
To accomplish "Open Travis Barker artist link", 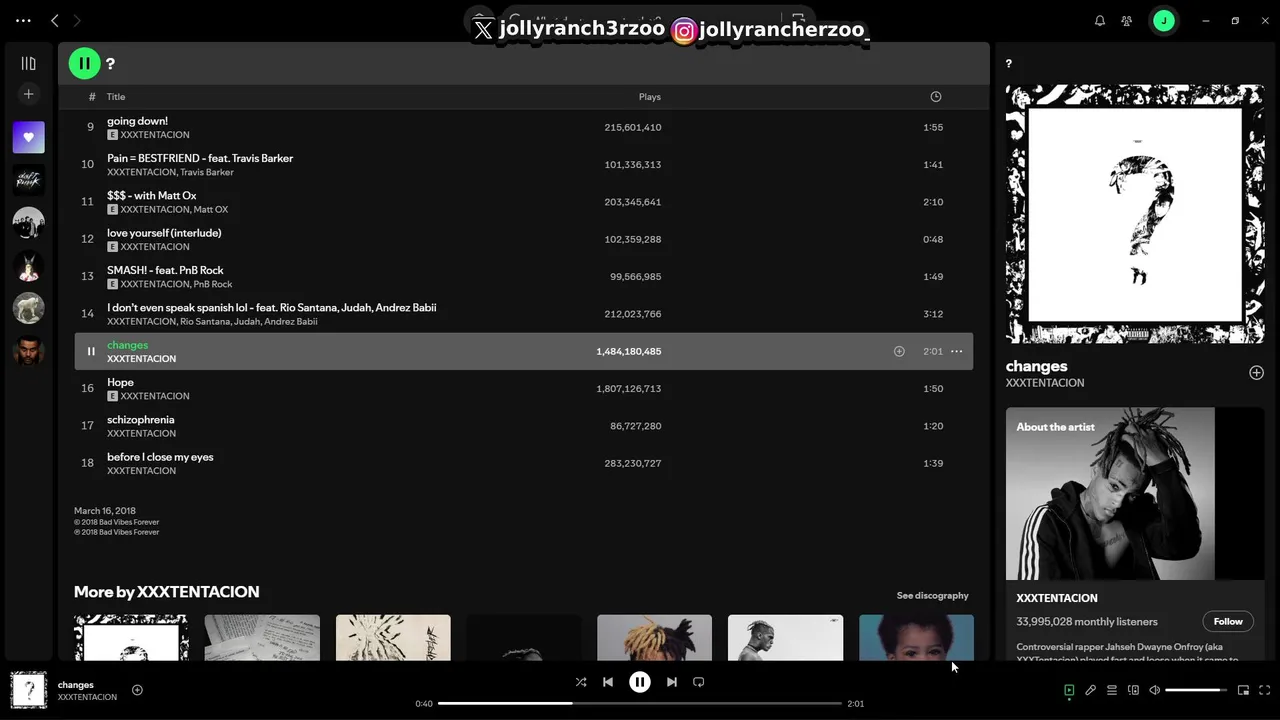I will pyautogui.click(x=207, y=172).
